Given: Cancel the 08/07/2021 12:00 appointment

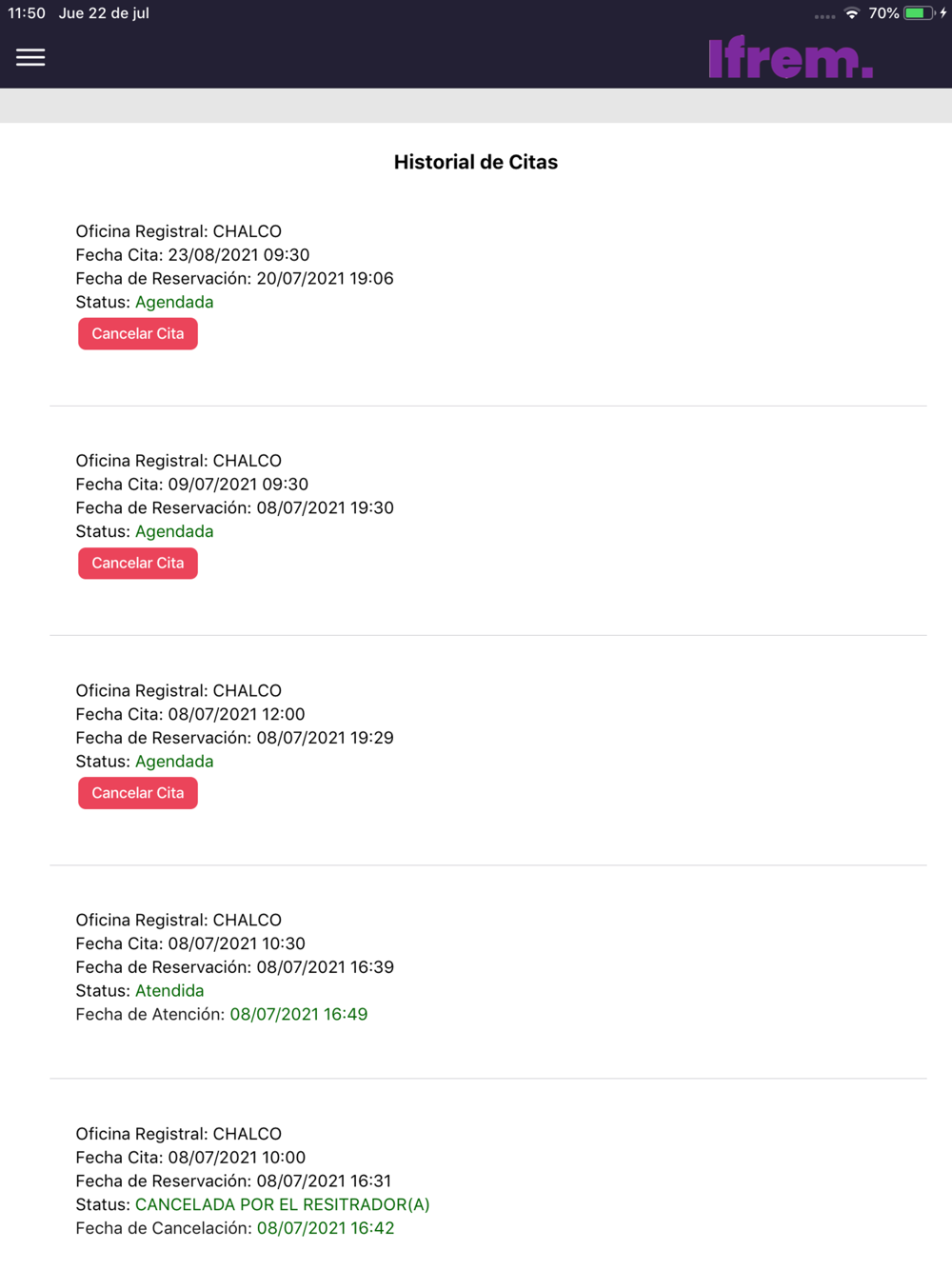Looking at the screenshot, I should coord(138,793).
